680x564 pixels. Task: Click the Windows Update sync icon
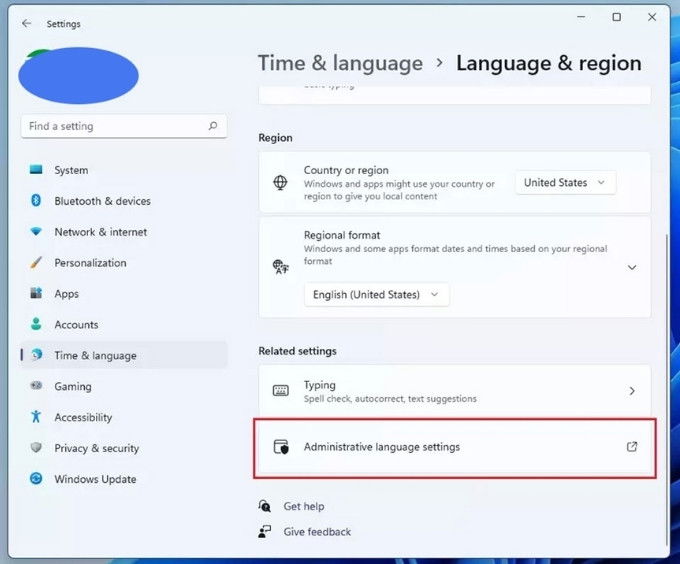click(x=36, y=479)
